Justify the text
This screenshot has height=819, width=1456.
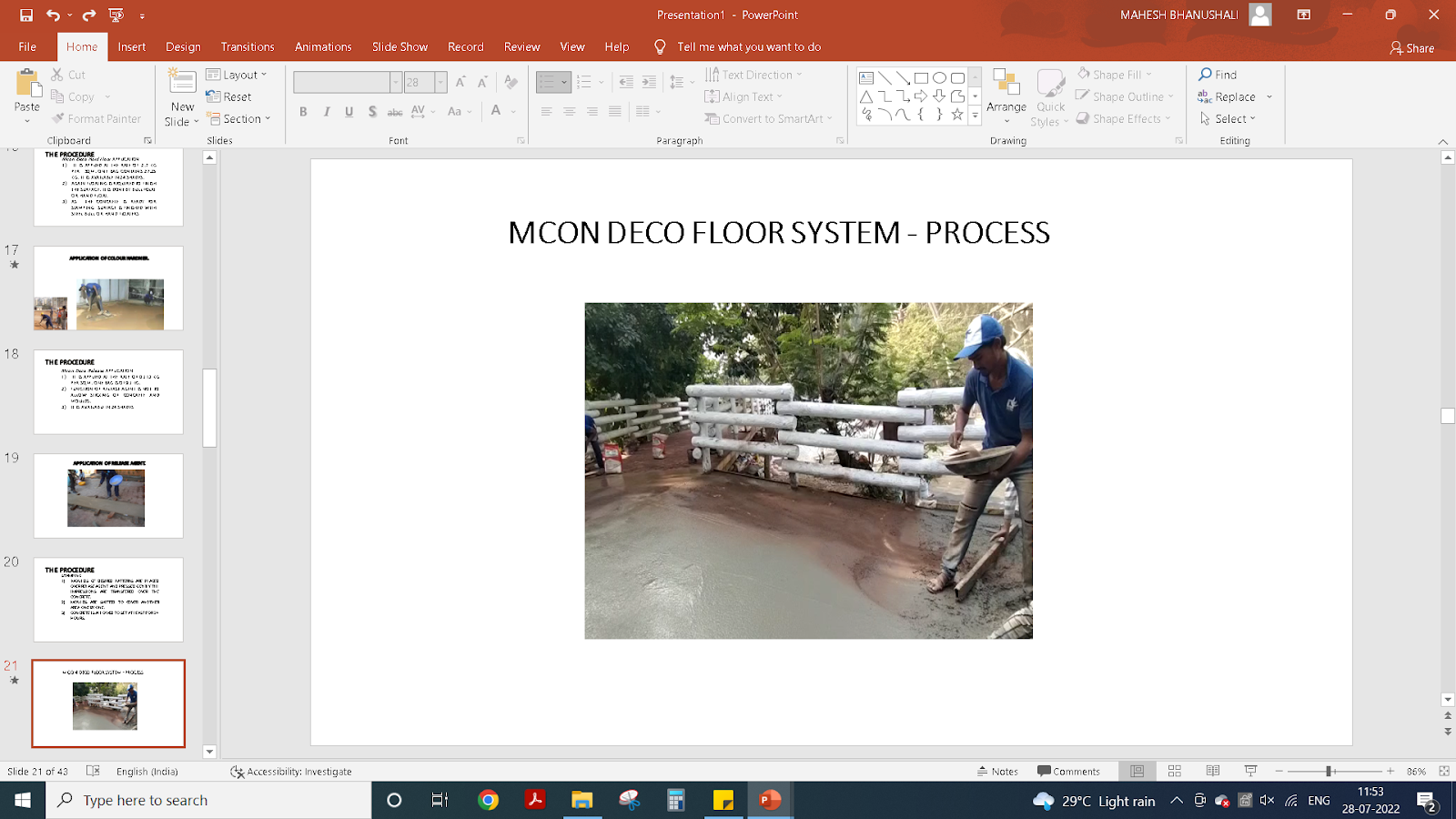[x=615, y=112]
